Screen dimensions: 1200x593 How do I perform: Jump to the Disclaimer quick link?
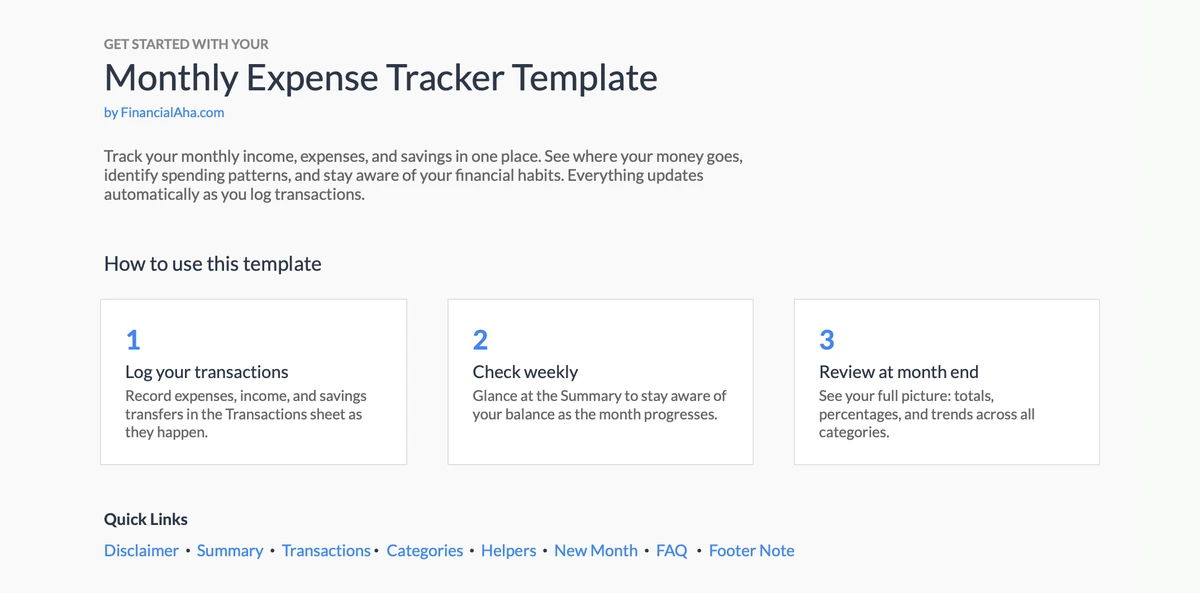(x=141, y=551)
